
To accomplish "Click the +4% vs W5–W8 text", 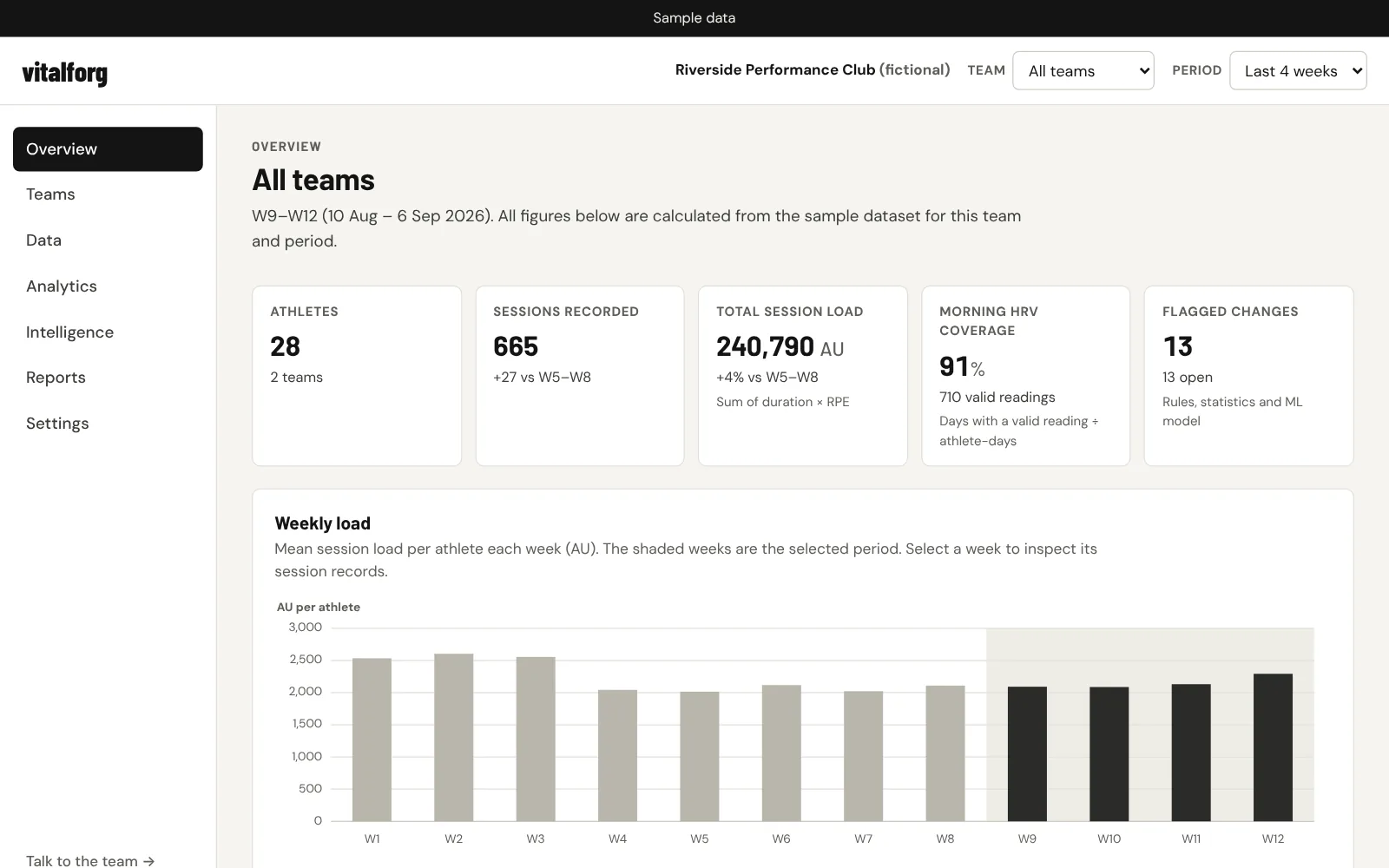I will [x=767, y=377].
